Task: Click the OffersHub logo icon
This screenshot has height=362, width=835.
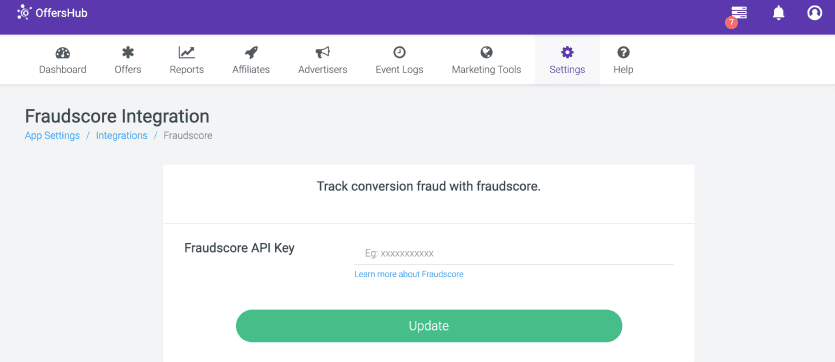Action: pyautogui.click(x=24, y=12)
